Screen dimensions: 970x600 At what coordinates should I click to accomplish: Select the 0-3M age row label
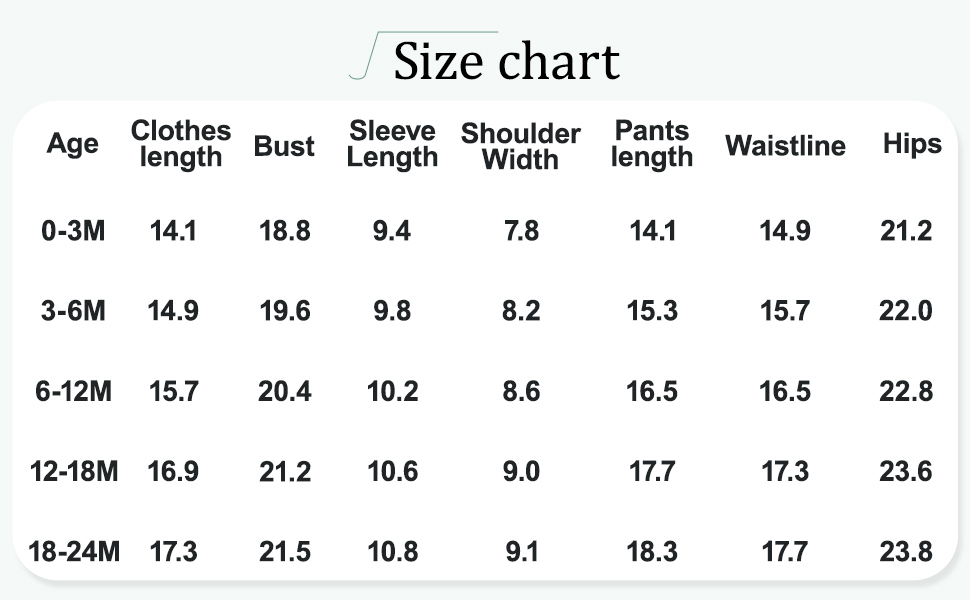tap(73, 231)
